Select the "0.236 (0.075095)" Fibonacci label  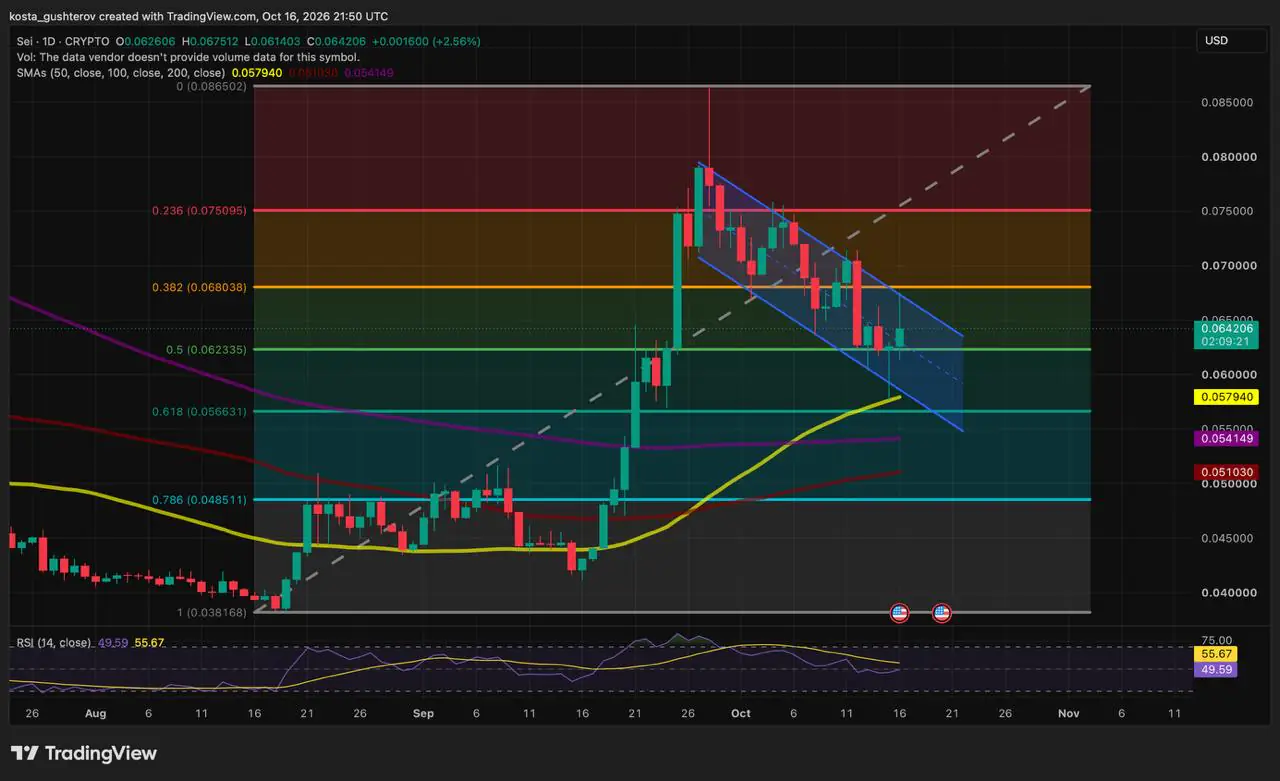point(199,211)
